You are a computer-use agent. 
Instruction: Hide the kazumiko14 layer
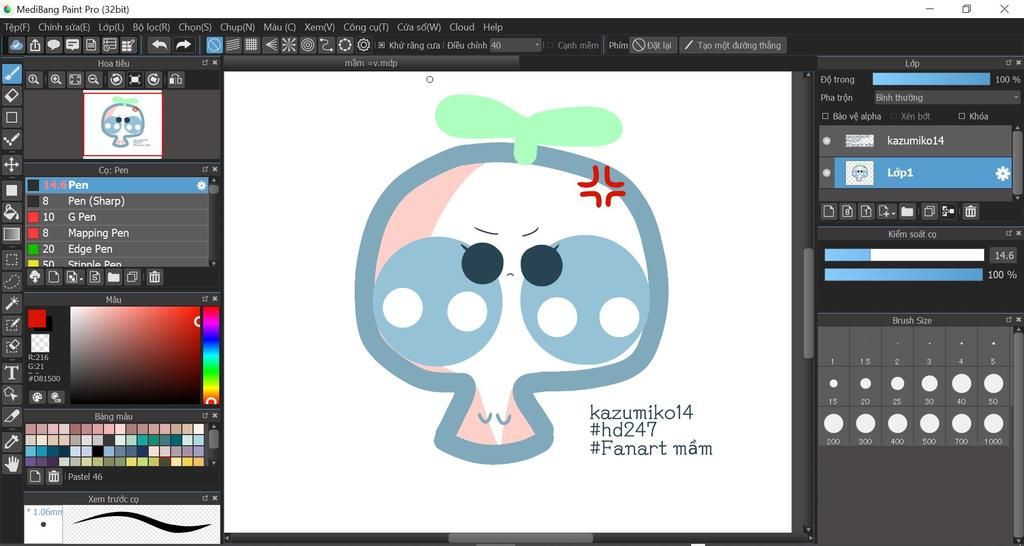pyautogui.click(x=827, y=140)
